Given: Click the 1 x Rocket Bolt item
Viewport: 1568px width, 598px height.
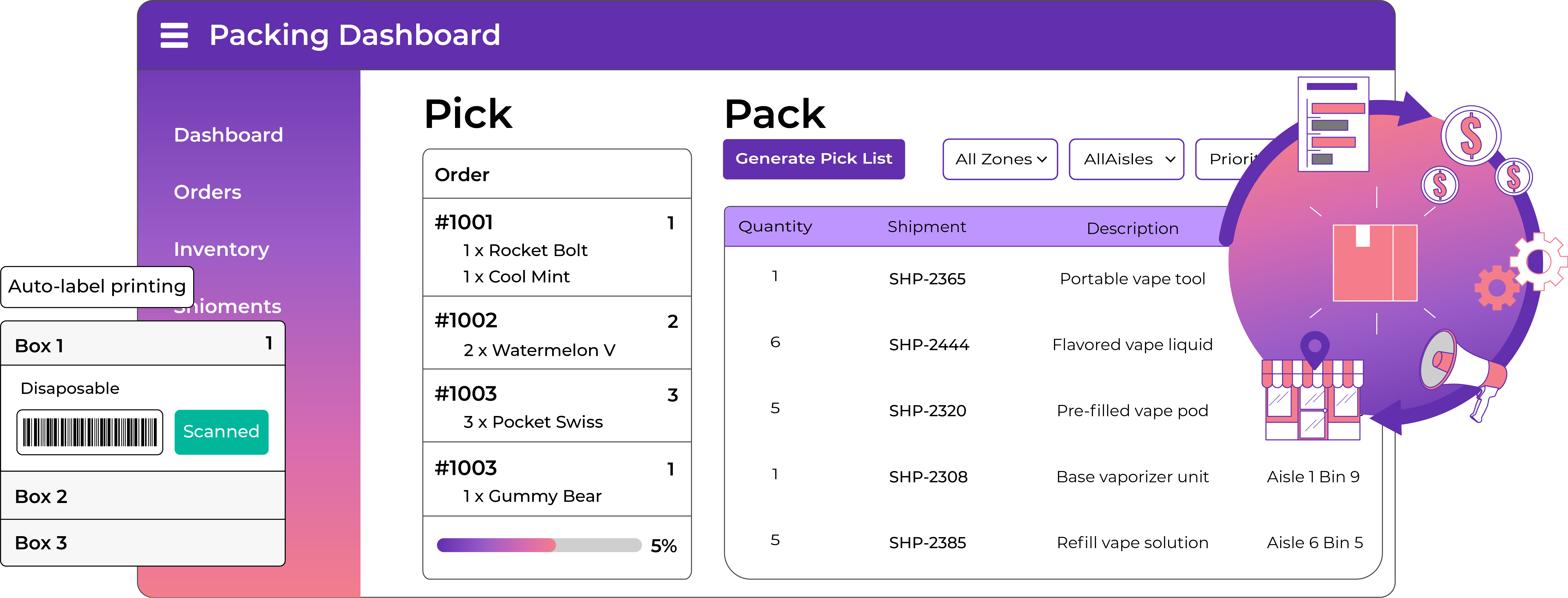Looking at the screenshot, I should tap(525, 250).
